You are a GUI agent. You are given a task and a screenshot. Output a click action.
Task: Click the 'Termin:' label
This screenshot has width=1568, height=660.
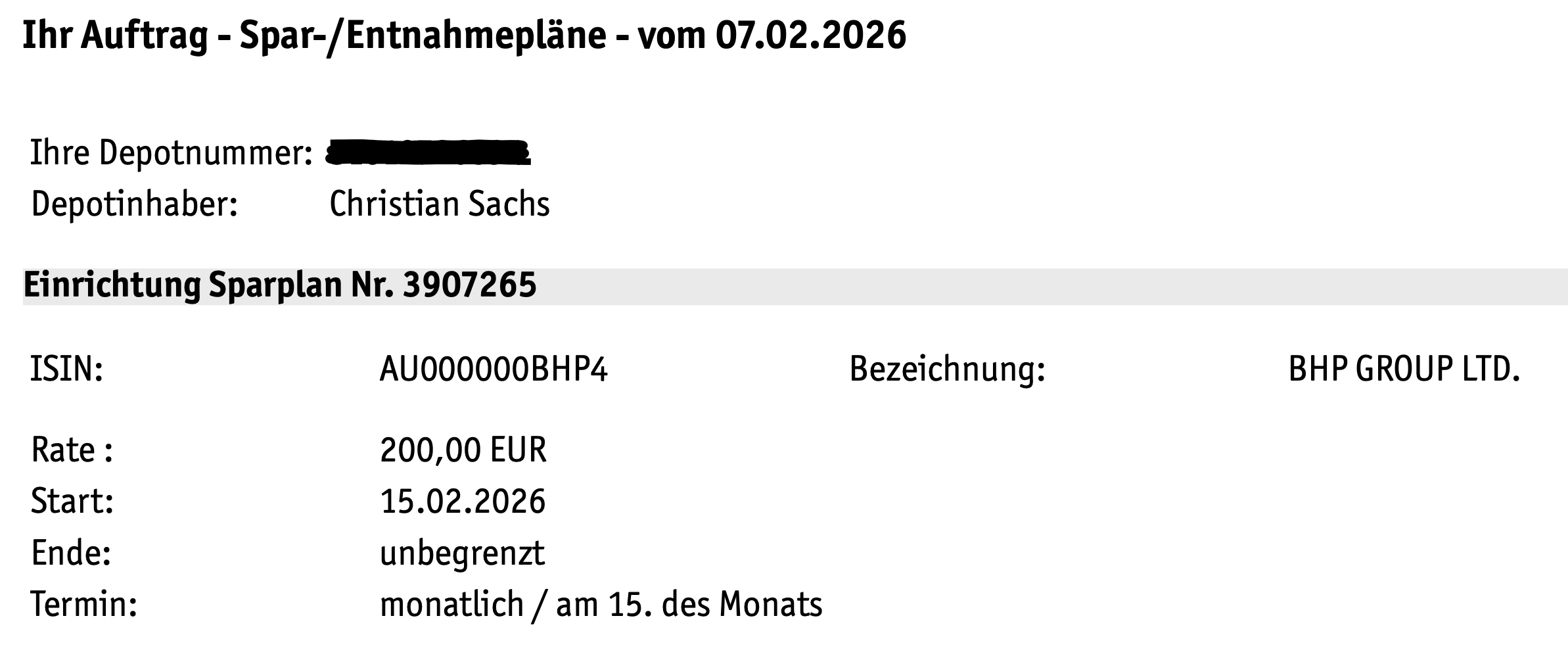[x=83, y=604]
